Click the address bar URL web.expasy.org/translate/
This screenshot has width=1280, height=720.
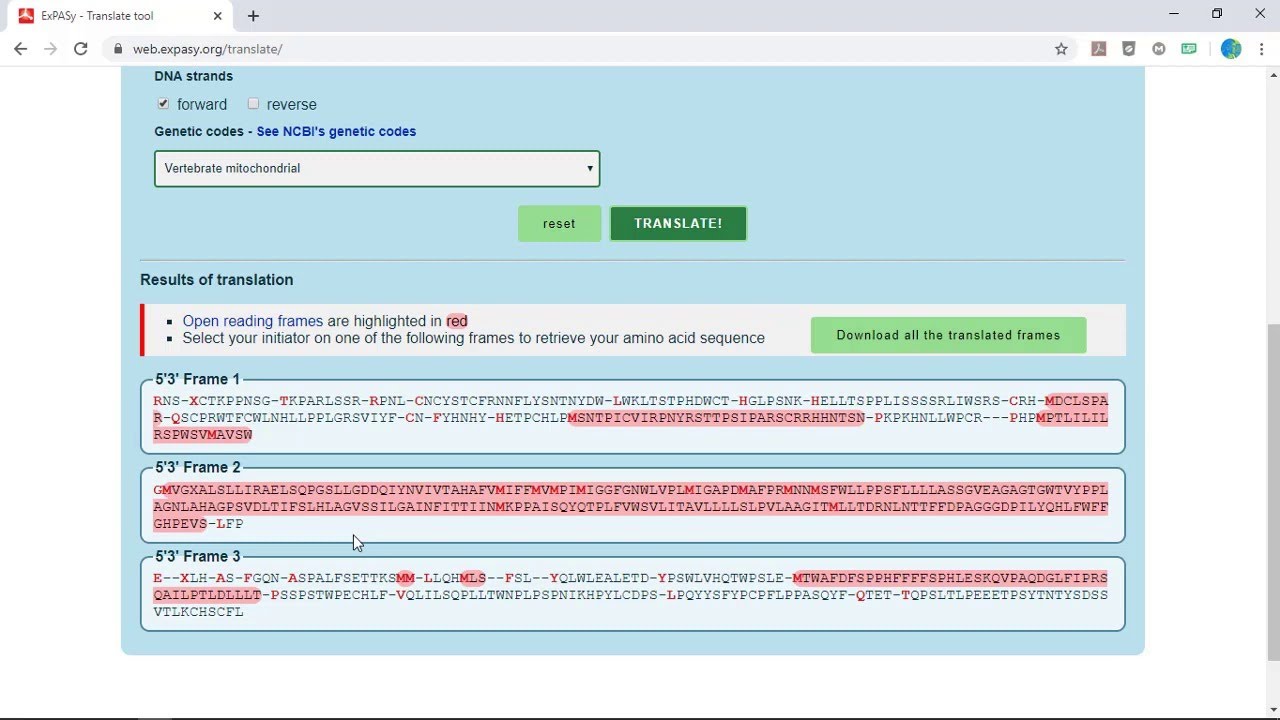point(207,48)
